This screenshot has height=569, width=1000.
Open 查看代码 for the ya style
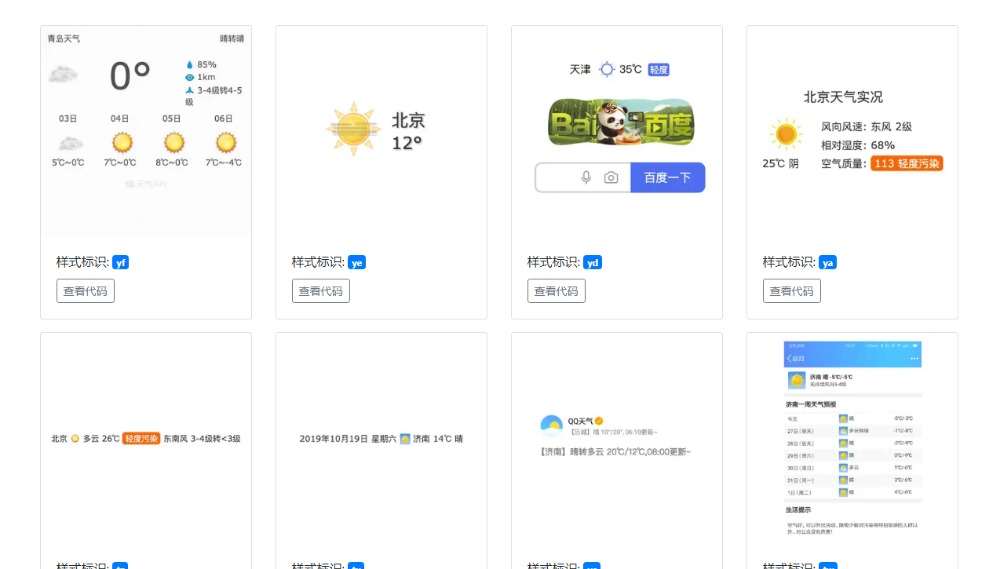pos(792,291)
